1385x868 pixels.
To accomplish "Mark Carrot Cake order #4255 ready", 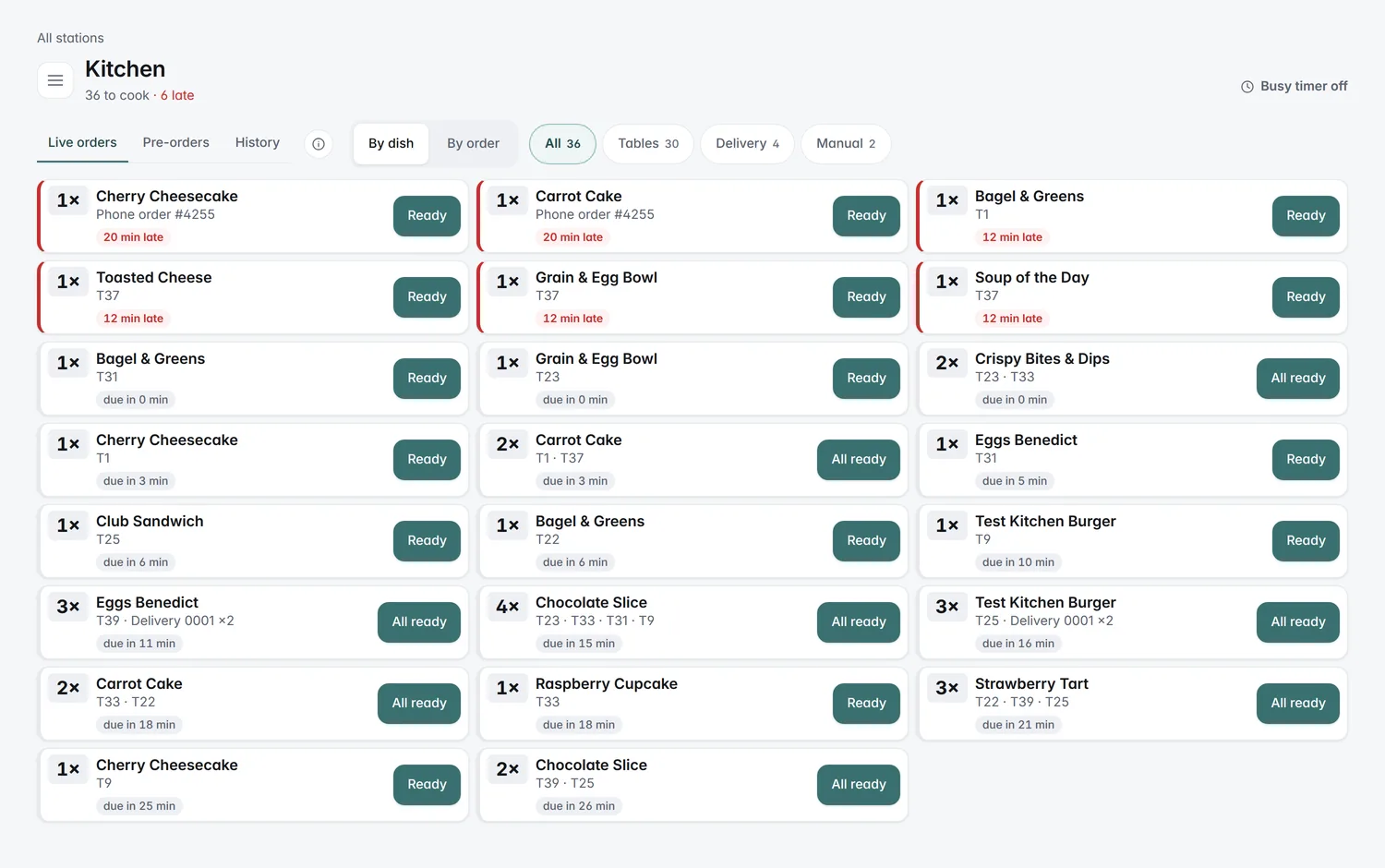I will [866, 216].
